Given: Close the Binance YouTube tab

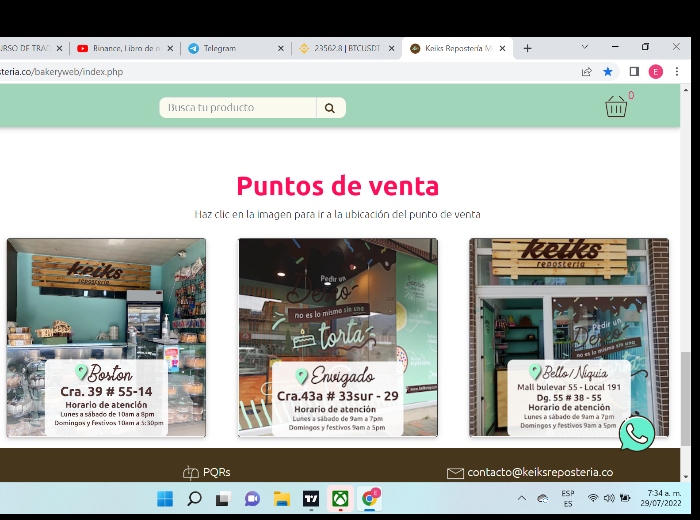Looking at the screenshot, I should coord(170,48).
